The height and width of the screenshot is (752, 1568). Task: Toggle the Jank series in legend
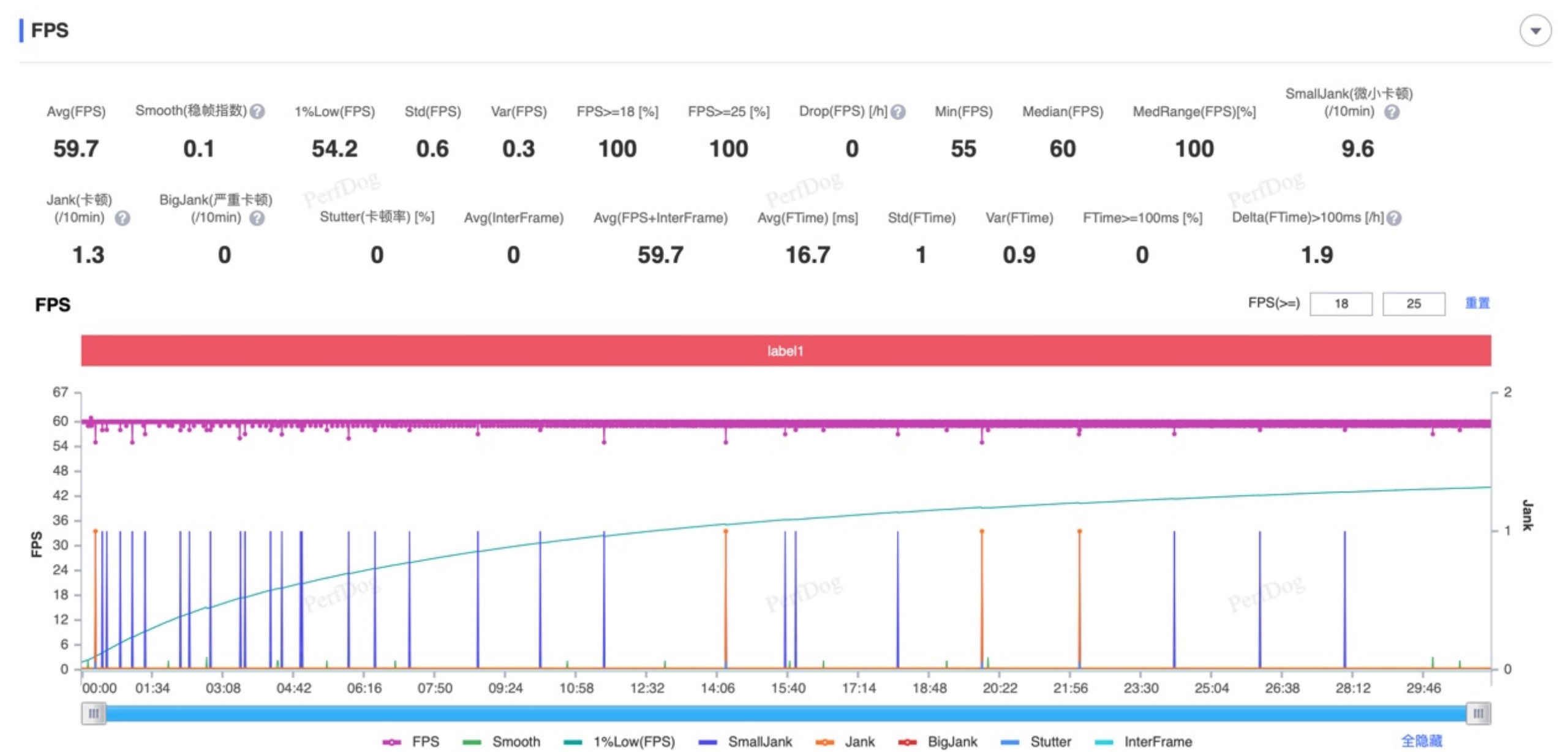(x=845, y=742)
